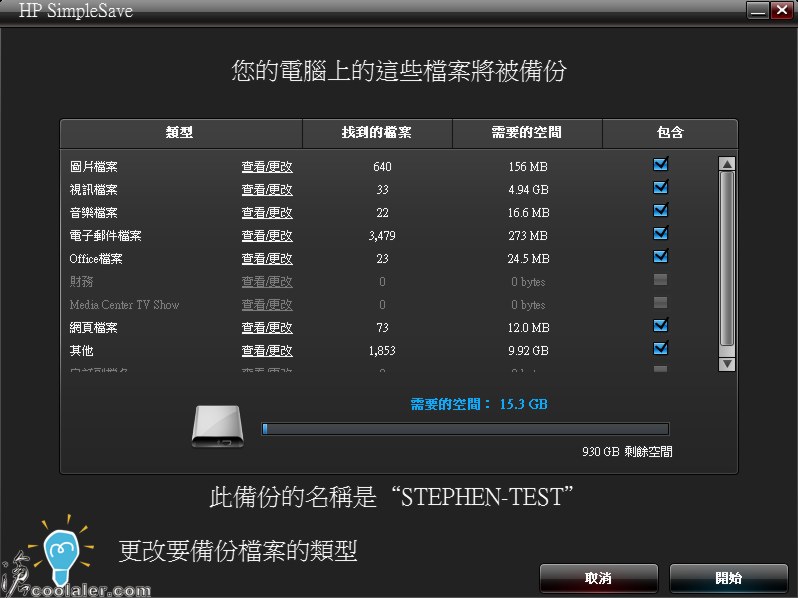This screenshot has height=598, width=798.
Task: Click the STEPHEN-TEST backup name text
Action: click(x=482, y=497)
